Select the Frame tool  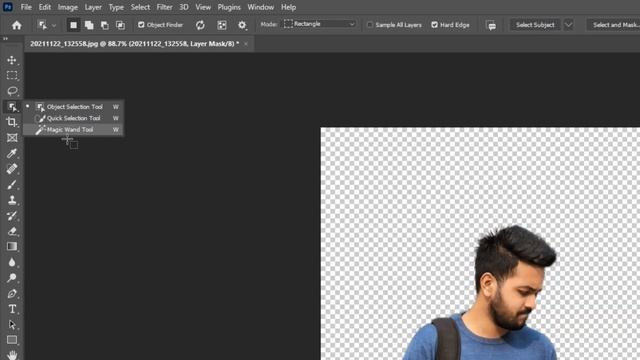pyautogui.click(x=12, y=138)
